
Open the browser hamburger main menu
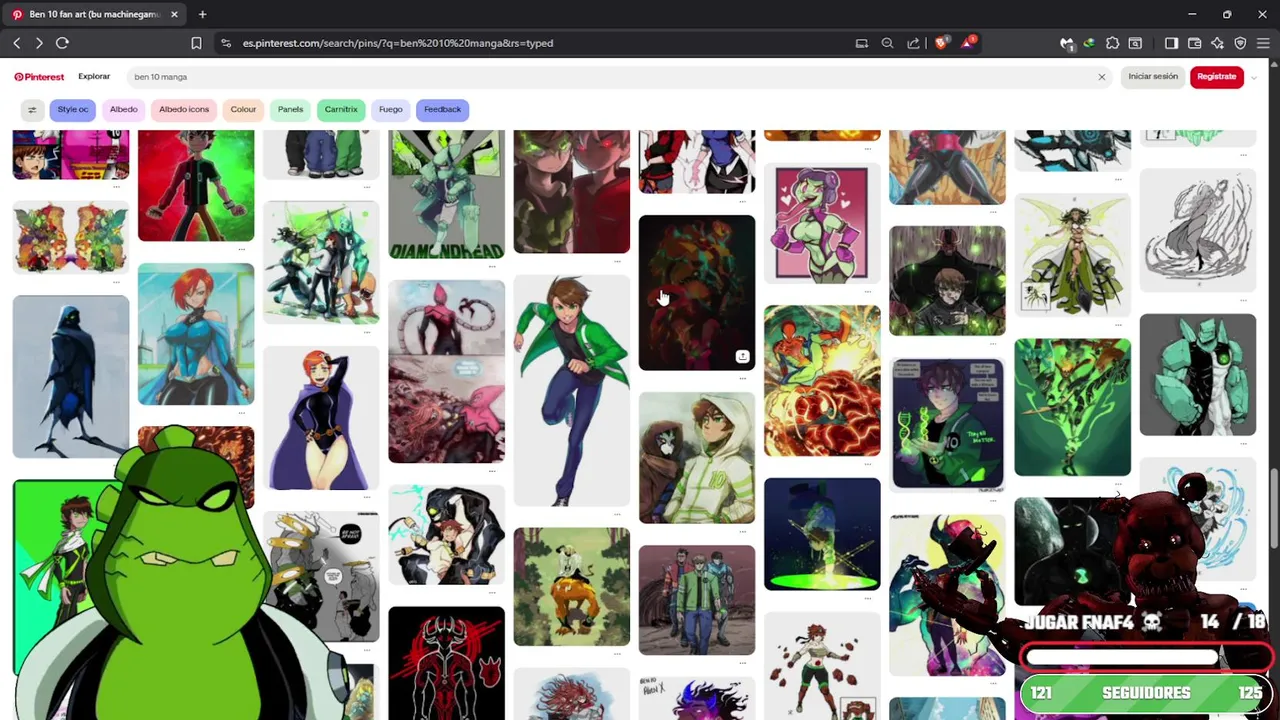point(1263,43)
